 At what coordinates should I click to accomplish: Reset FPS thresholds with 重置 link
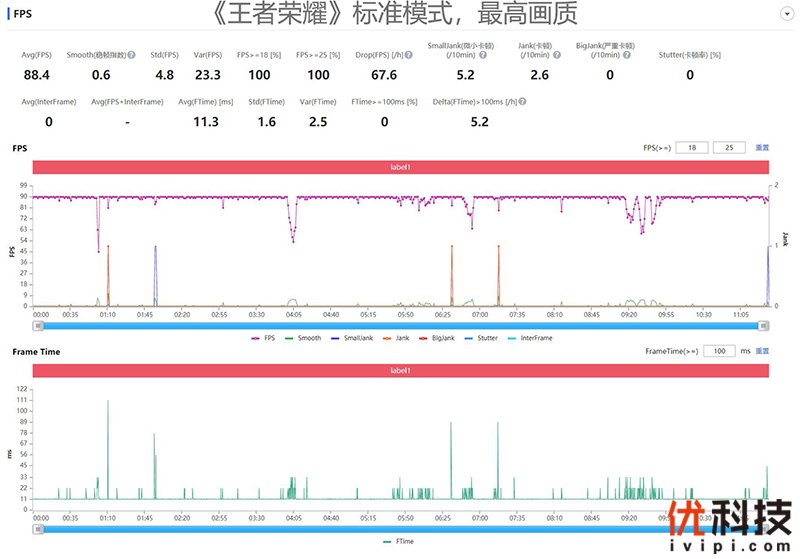(762, 147)
